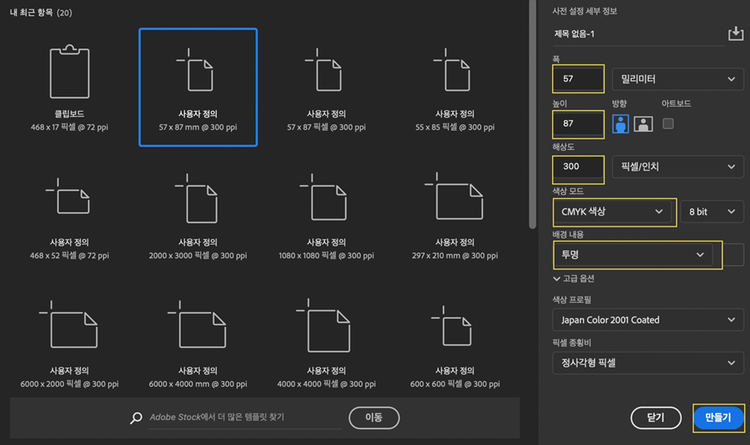Open the 투명 background contents dropdown
Screen dimensions: 750x445
(x=632, y=255)
